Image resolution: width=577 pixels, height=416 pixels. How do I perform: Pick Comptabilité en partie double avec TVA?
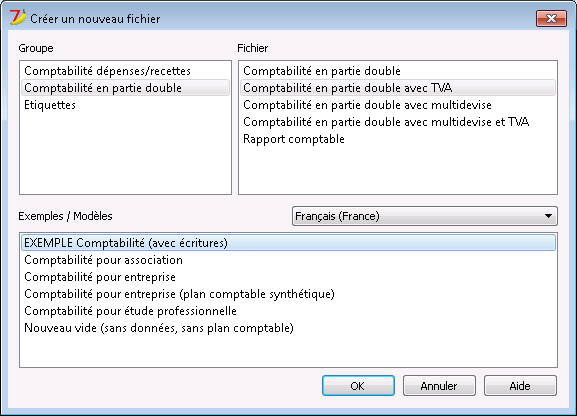click(398, 88)
